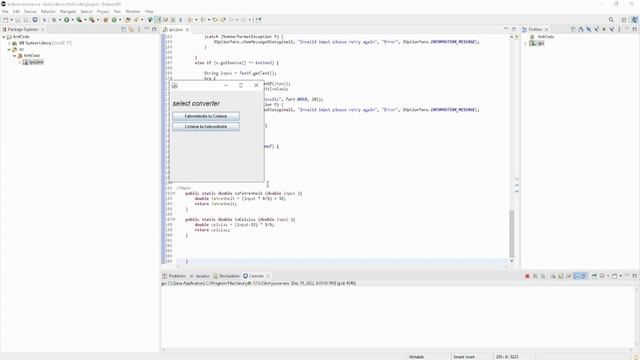This screenshot has height=360, width=640.
Task: Switch to the Declaration tab
Action: [x=226, y=276]
